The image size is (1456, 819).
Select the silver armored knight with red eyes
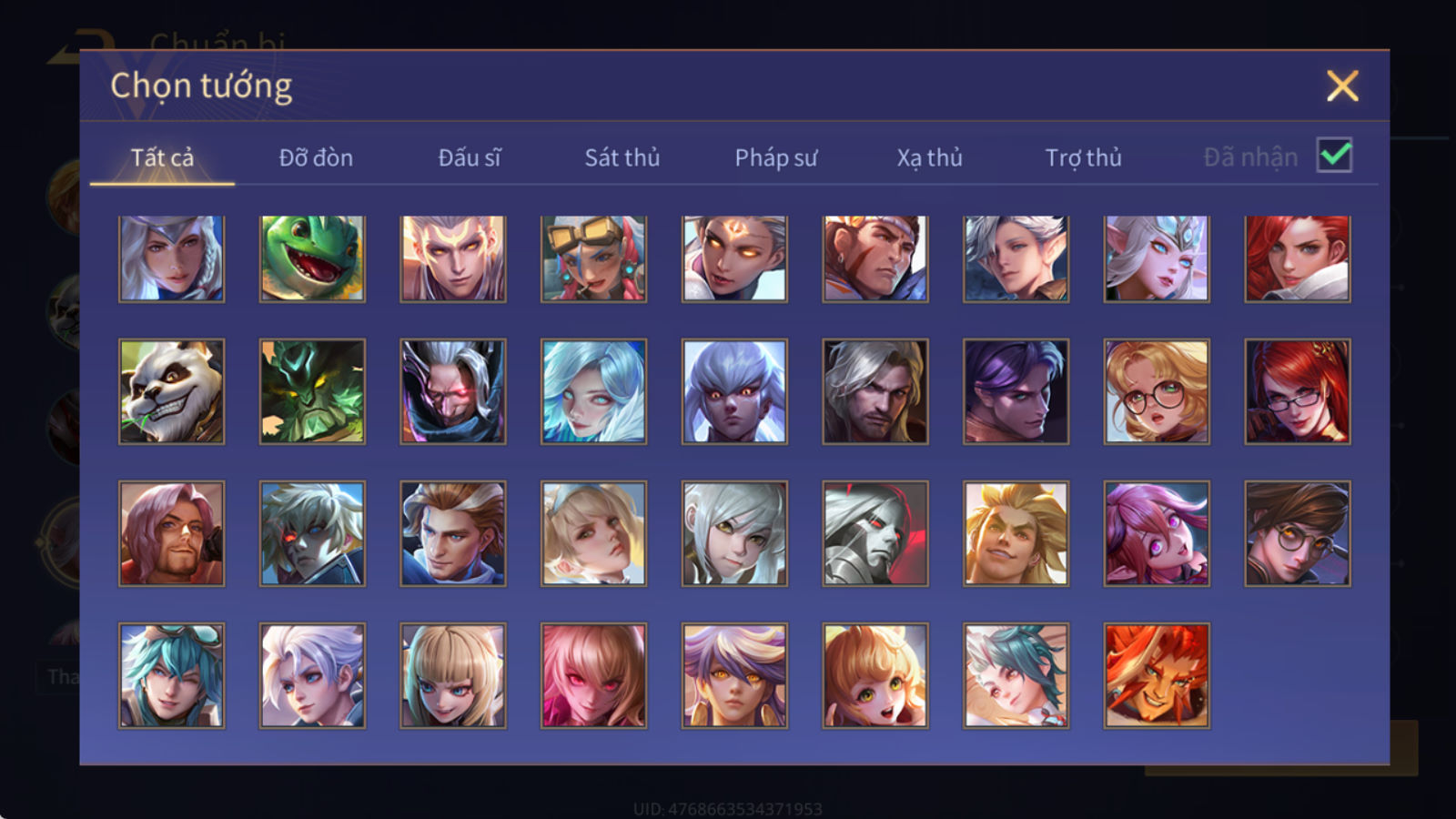click(x=875, y=533)
